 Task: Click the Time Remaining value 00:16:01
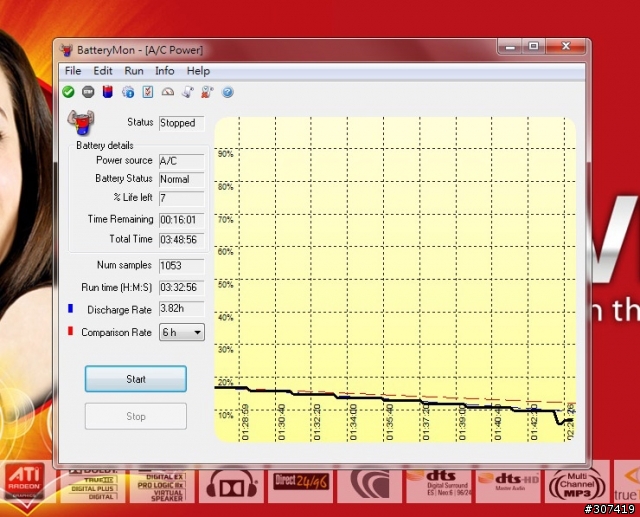pos(182,220)
